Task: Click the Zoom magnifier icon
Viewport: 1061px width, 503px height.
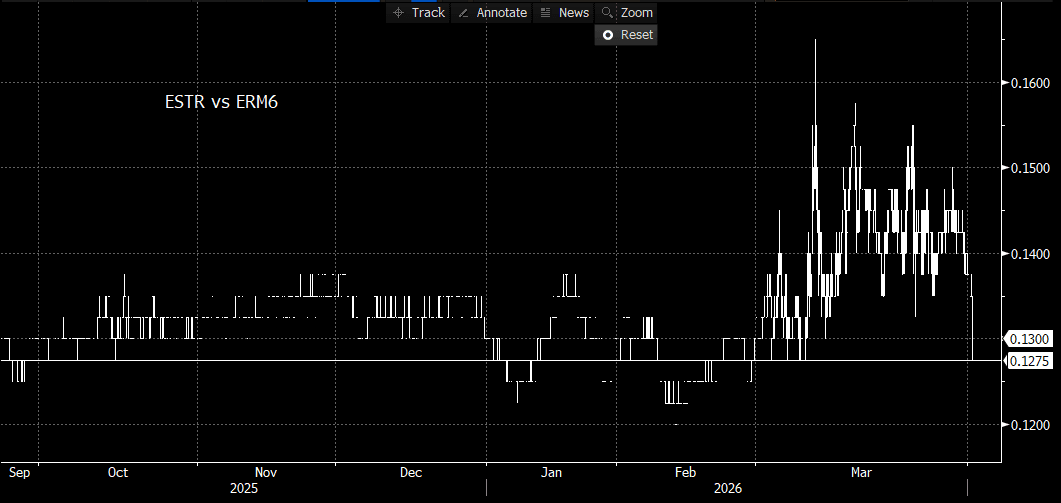Action: tap(606, 13)
